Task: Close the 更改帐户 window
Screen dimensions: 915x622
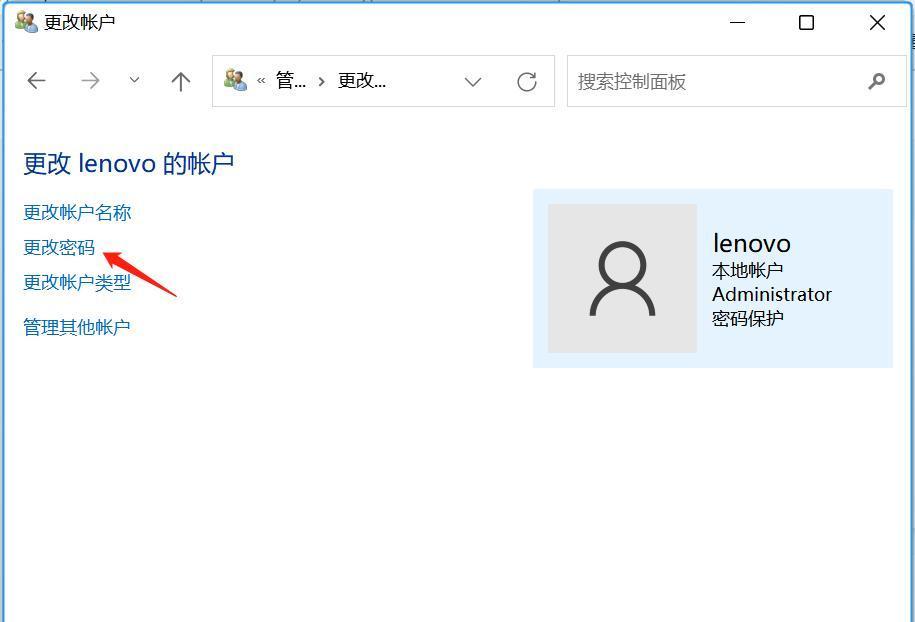Action: point(877,23)
